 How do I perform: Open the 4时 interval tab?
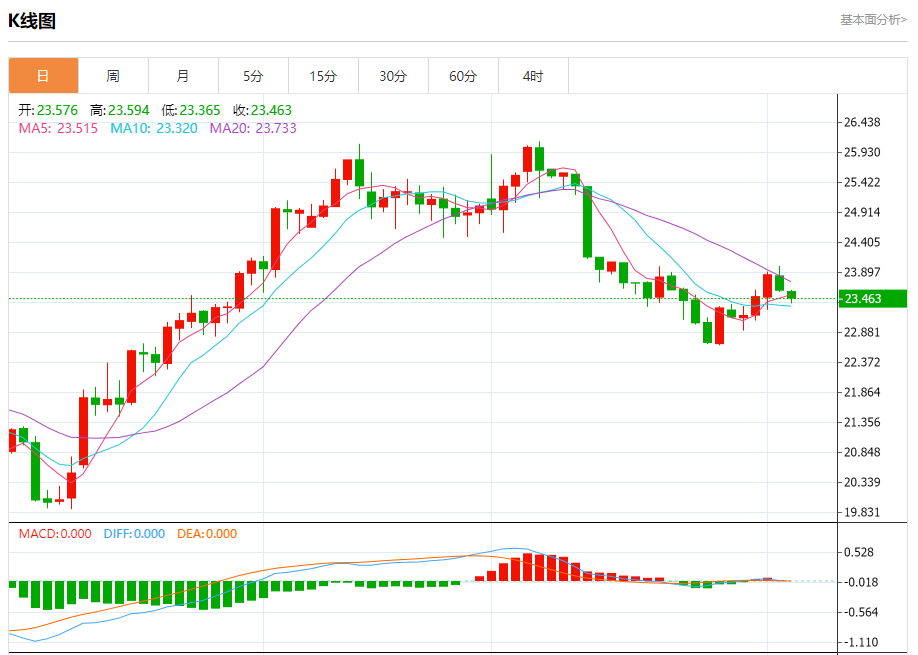point(533,76)
